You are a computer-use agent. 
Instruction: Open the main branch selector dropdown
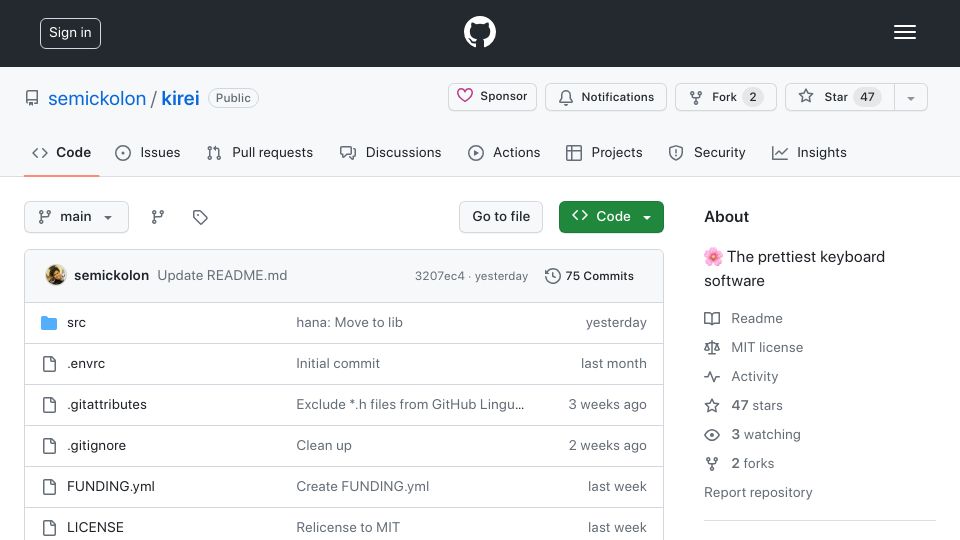(77, 217)
